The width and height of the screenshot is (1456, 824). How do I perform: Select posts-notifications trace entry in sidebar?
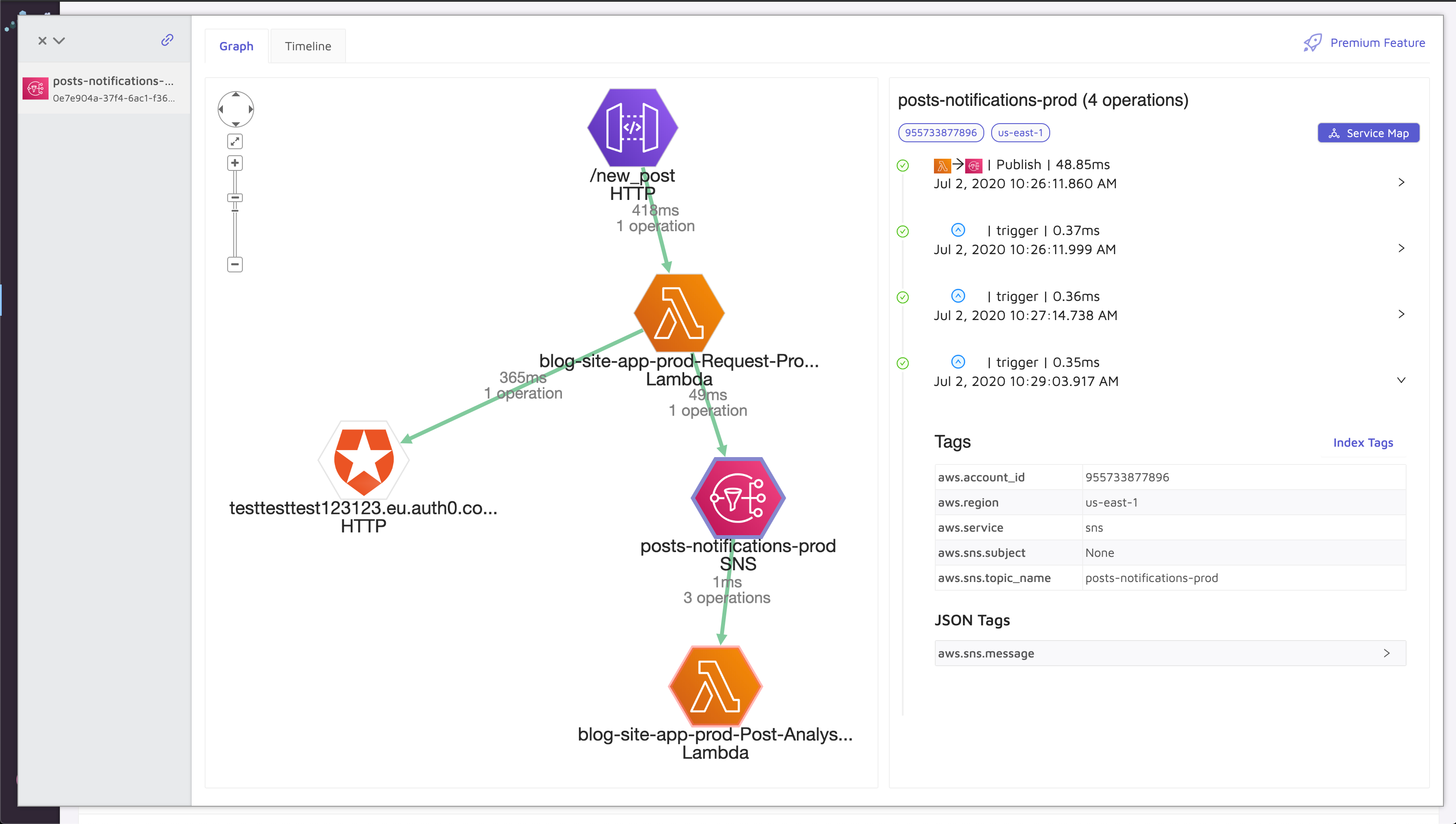(x=104, y=88)
